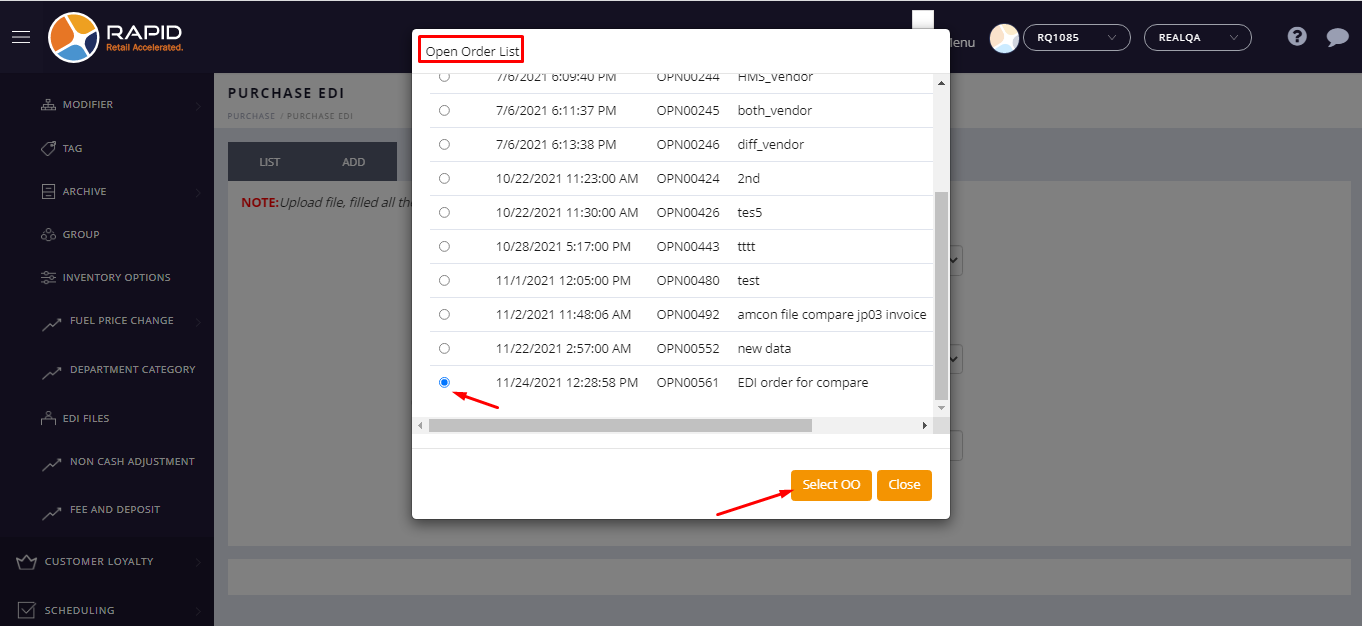Open the help question mark icon

pyautogui.click(x=1297, y=37)
